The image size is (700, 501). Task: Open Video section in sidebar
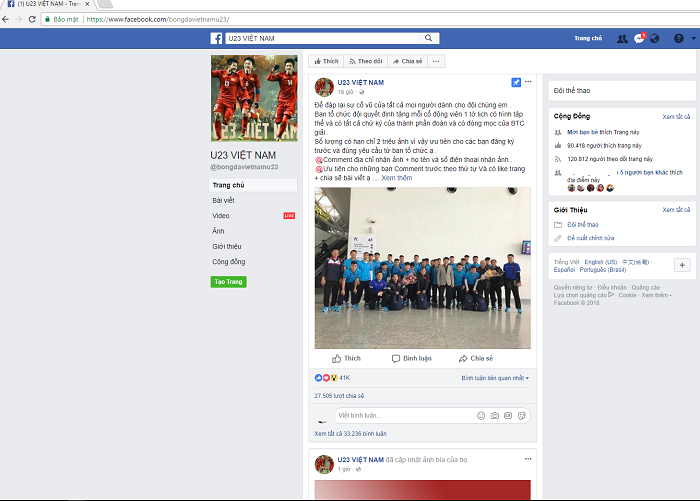(x=221, y=216)
